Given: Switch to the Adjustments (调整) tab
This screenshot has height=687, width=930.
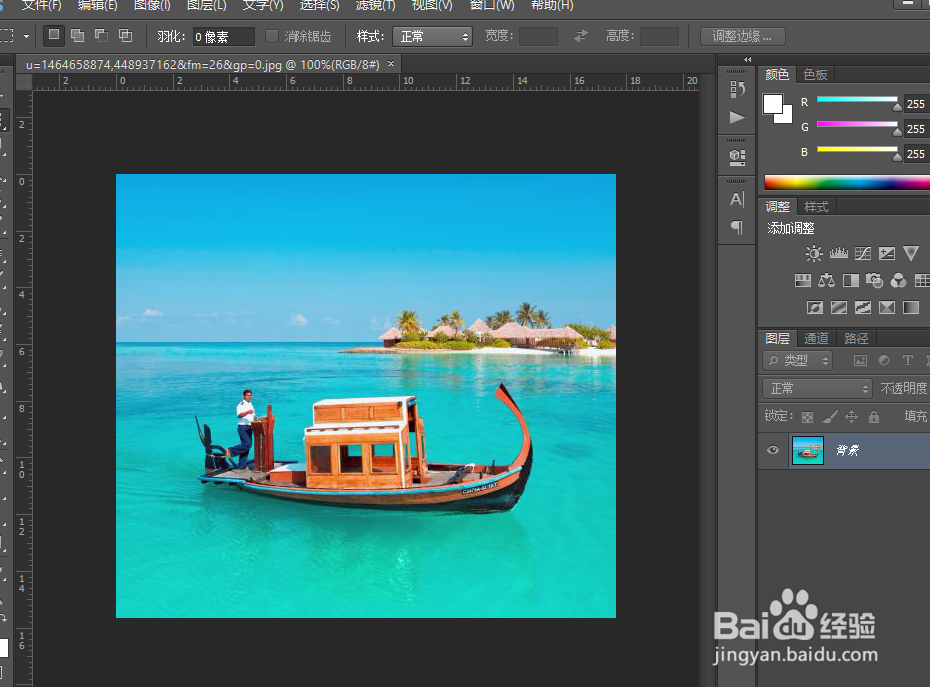Looking at the screenshot, I should (778, 206).
